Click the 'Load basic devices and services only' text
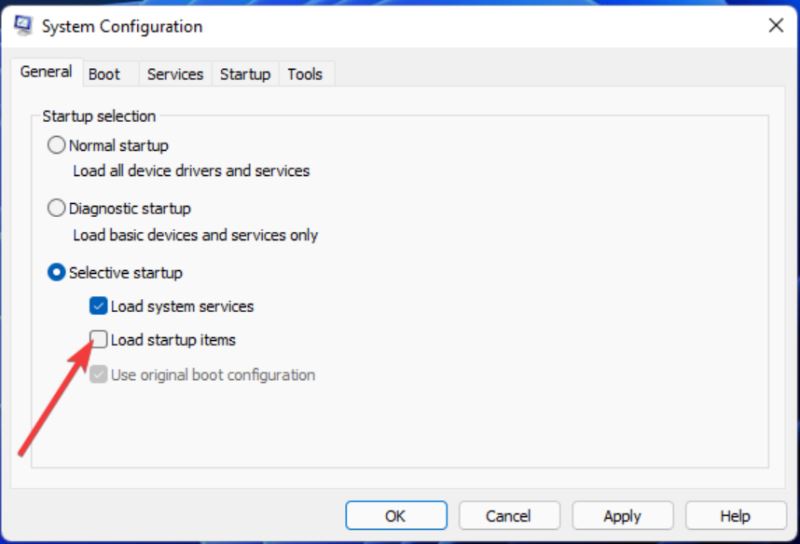Screen dimensions: 800x544 click(195, 235)
